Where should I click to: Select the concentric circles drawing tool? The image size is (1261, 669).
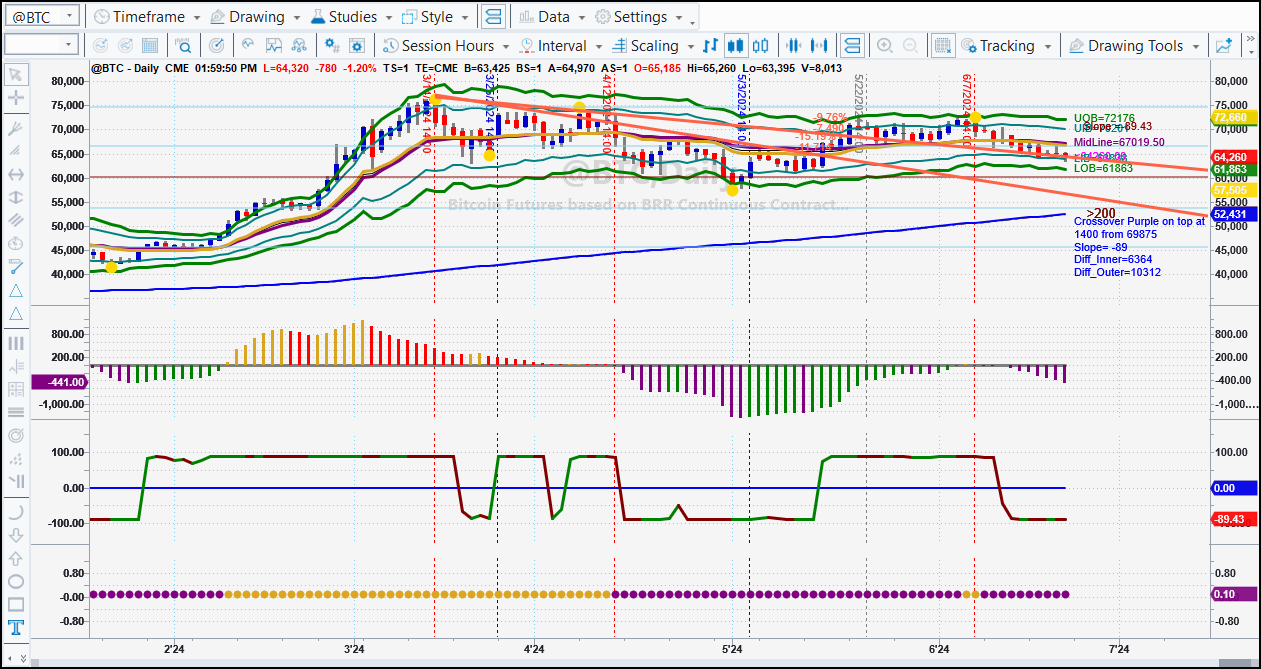click(x=15, y=436)
